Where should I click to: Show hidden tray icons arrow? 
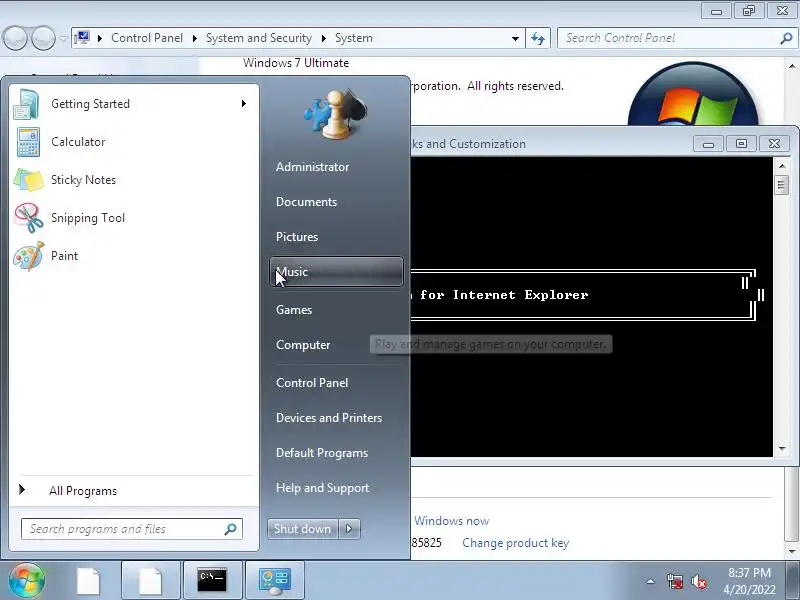651,581
